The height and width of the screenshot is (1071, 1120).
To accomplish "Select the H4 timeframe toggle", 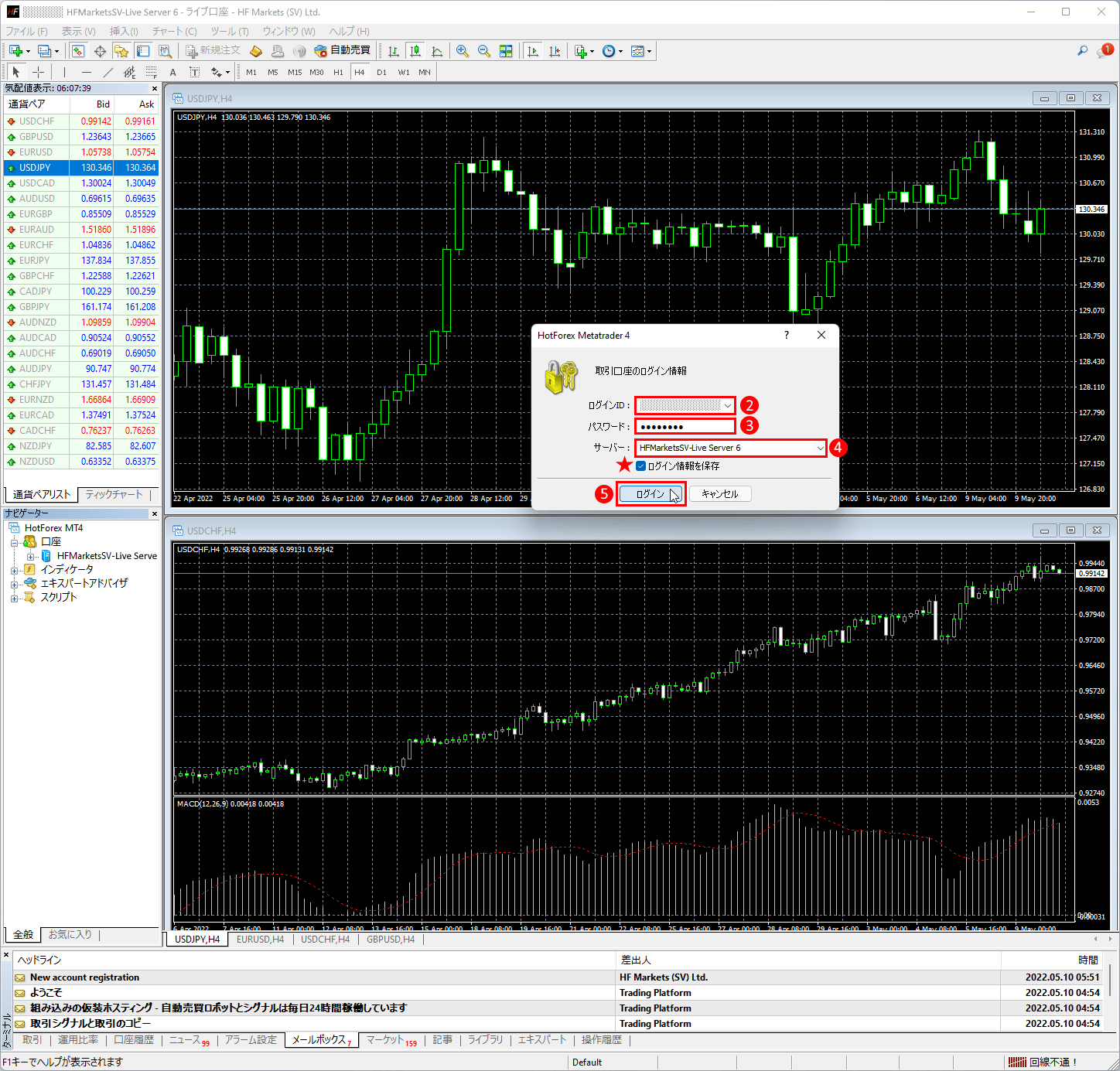I will (x=359, y=72).
